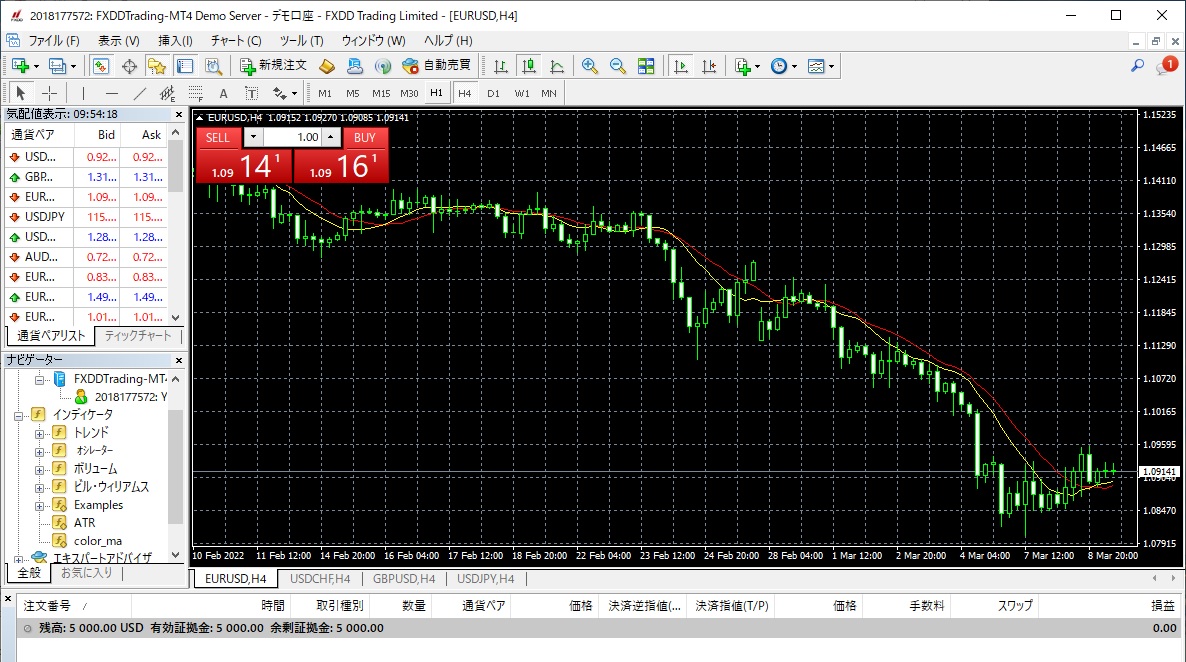Viewport: 1186px width, 662px height.
Task: Open the チャート (C) menu
Action: pyautogui.click(x=236, y=41)
